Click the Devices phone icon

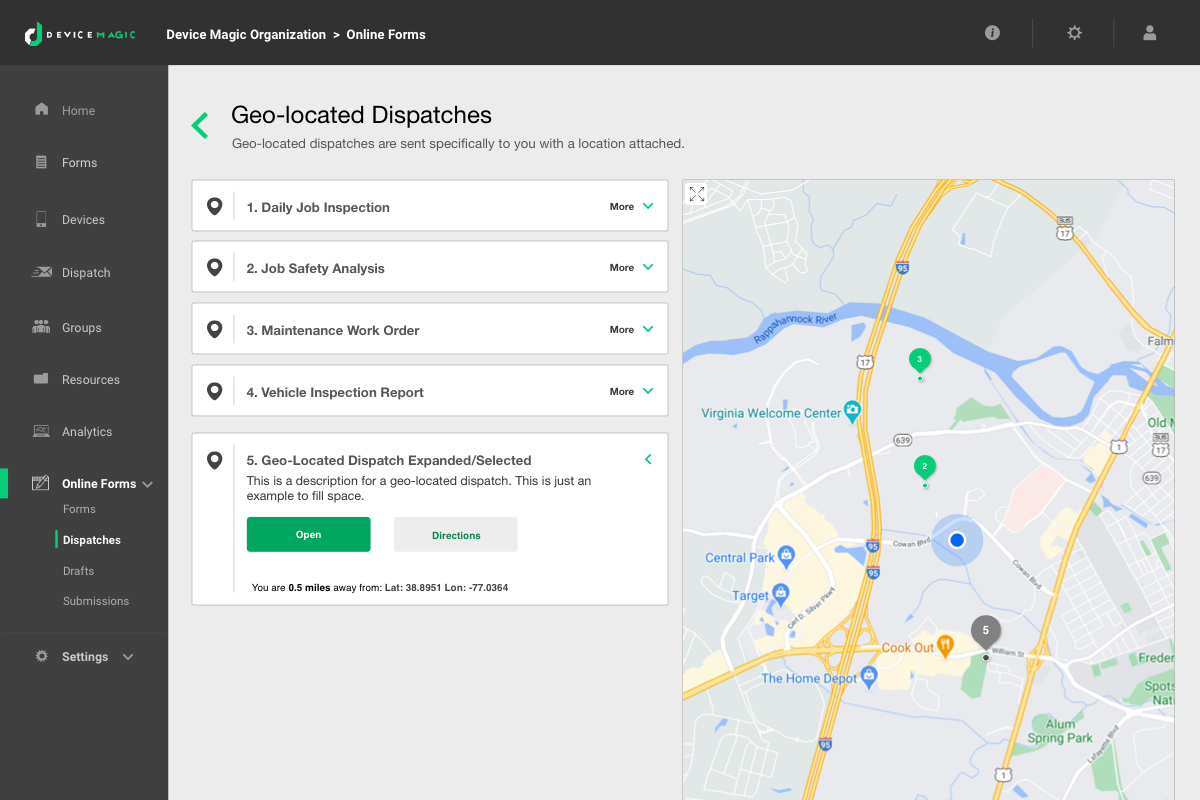click(x=41, y=219)
